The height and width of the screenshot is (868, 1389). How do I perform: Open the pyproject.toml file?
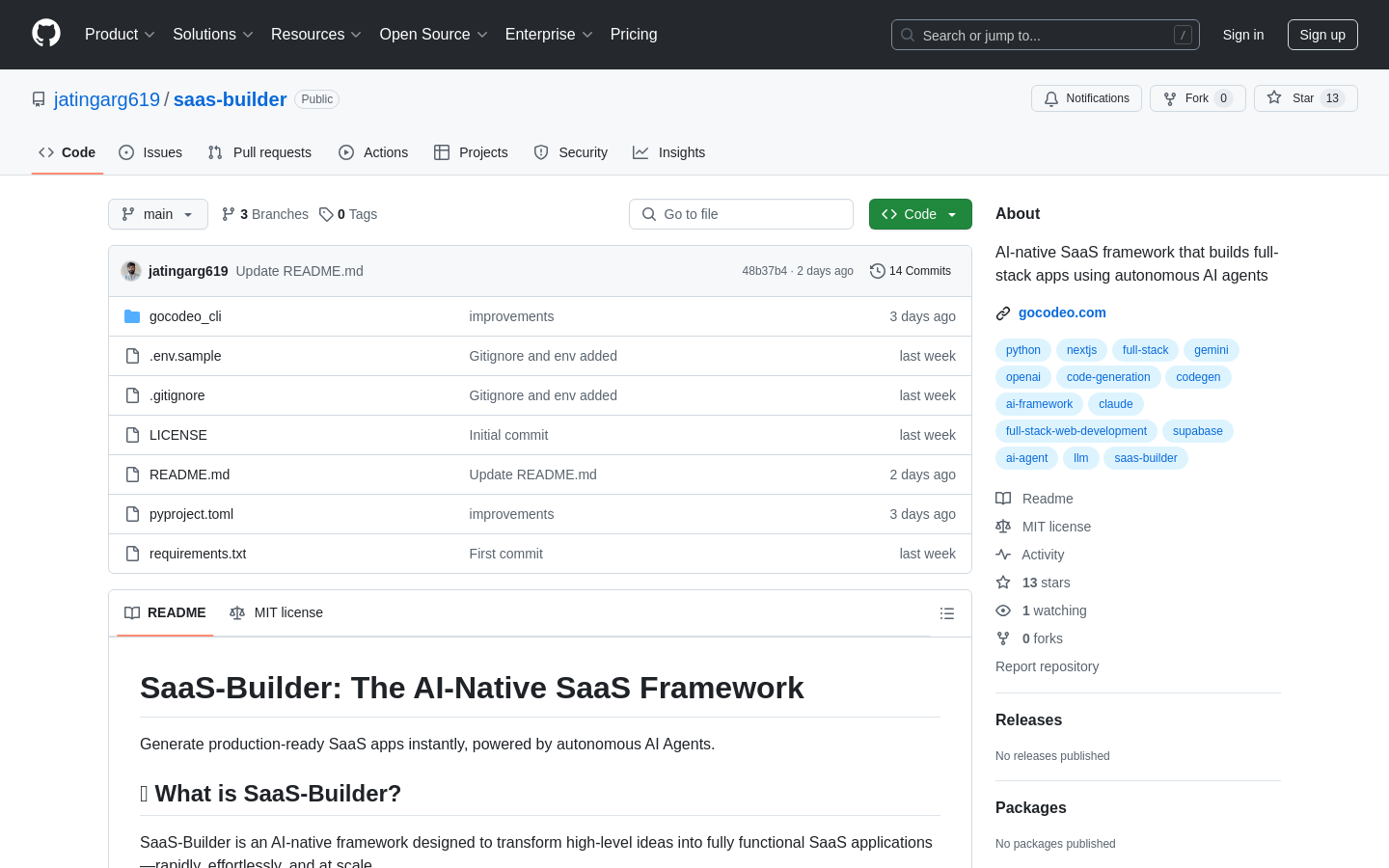coord(192,514)
